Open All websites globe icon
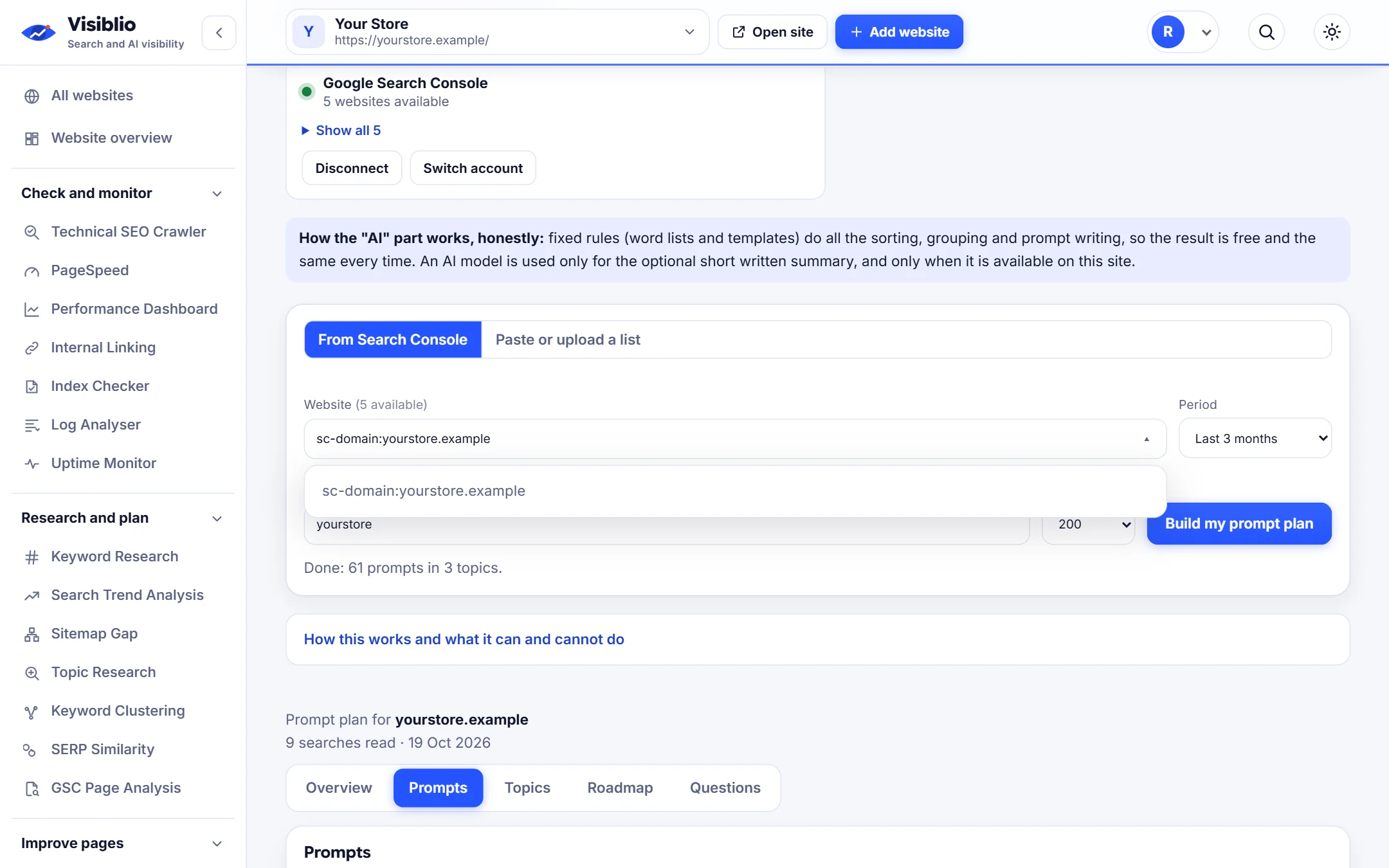Image resolution: width=1389 pixels, height=868 pixels. click(x=32, y=96)
